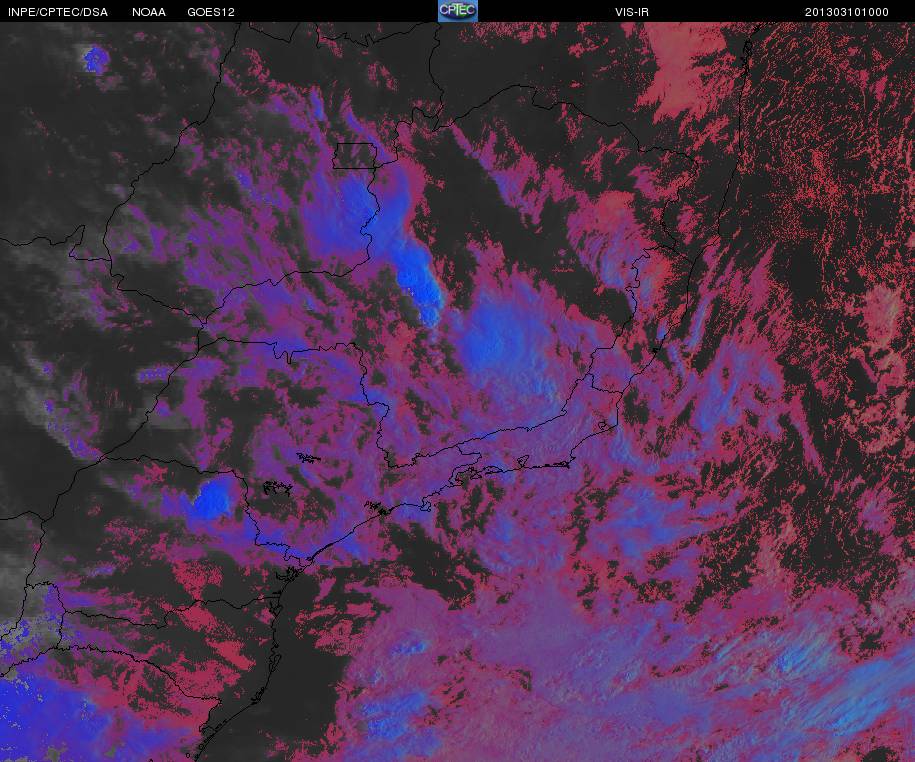Click the timestamp 201303101000
The height and width of the screenshot is (762, 915).
(847, 12)
